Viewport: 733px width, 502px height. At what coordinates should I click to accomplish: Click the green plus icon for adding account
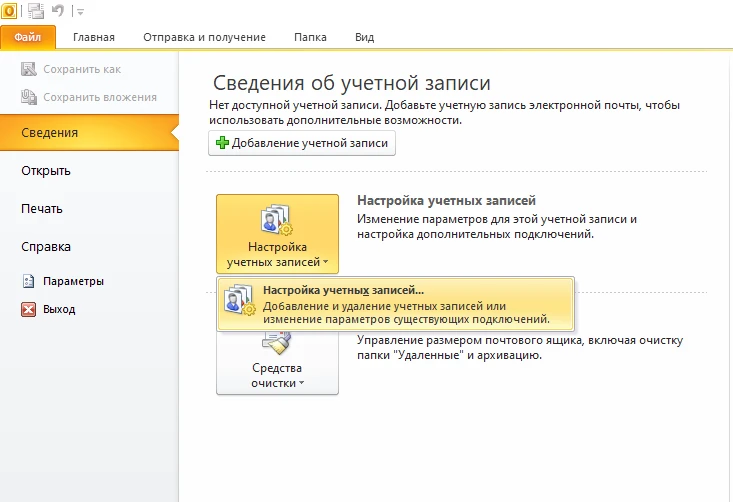point(222,143)
